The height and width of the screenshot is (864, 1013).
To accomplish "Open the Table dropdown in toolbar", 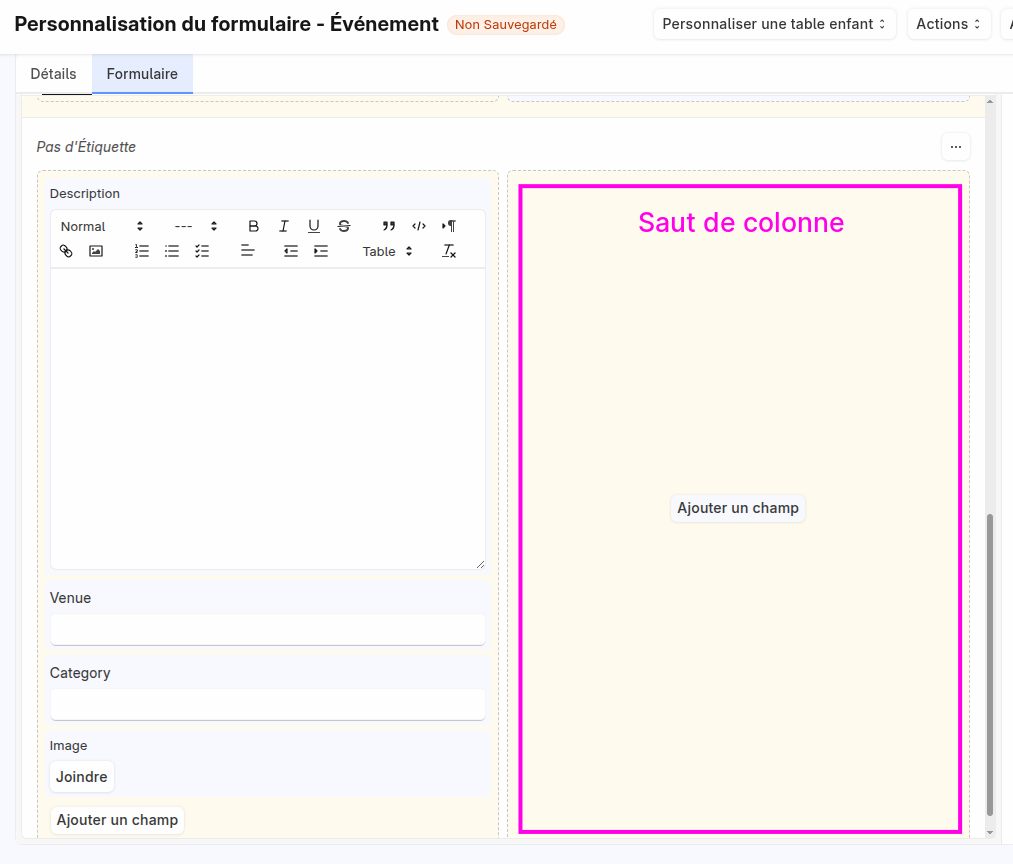I will tap(388, 251).
